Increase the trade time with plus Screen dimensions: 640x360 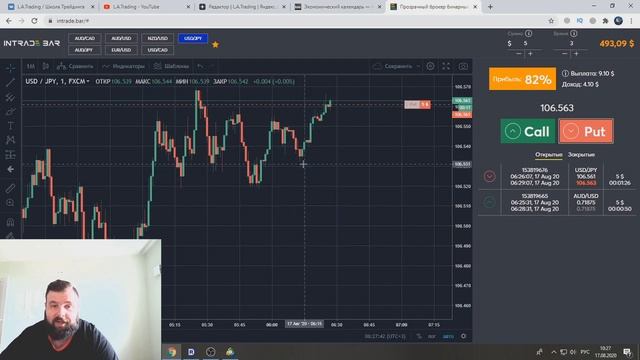[576, 53]
